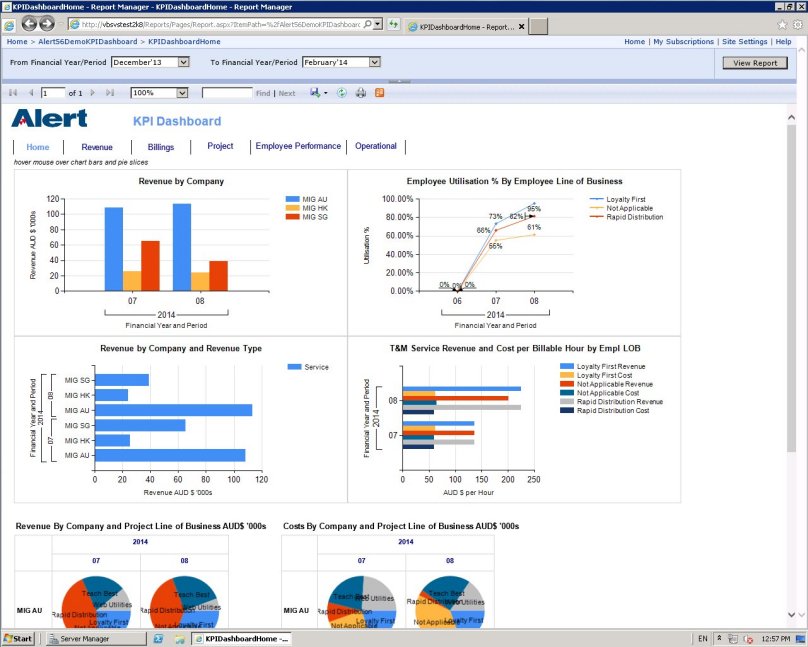Click the browser address bar URL
Screen dimensions: 808x647
tap(221, 24)
